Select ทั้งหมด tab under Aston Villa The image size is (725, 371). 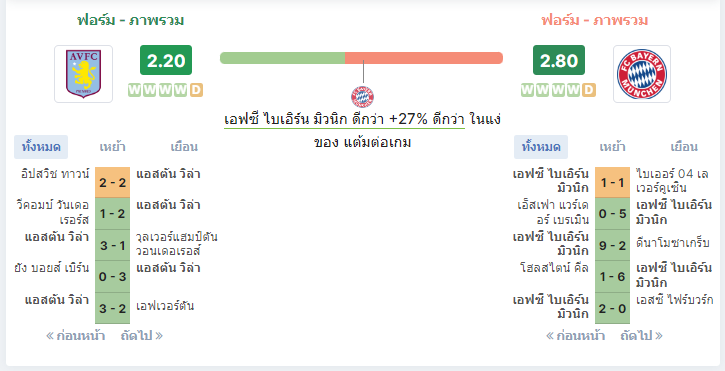pos(41,147)
